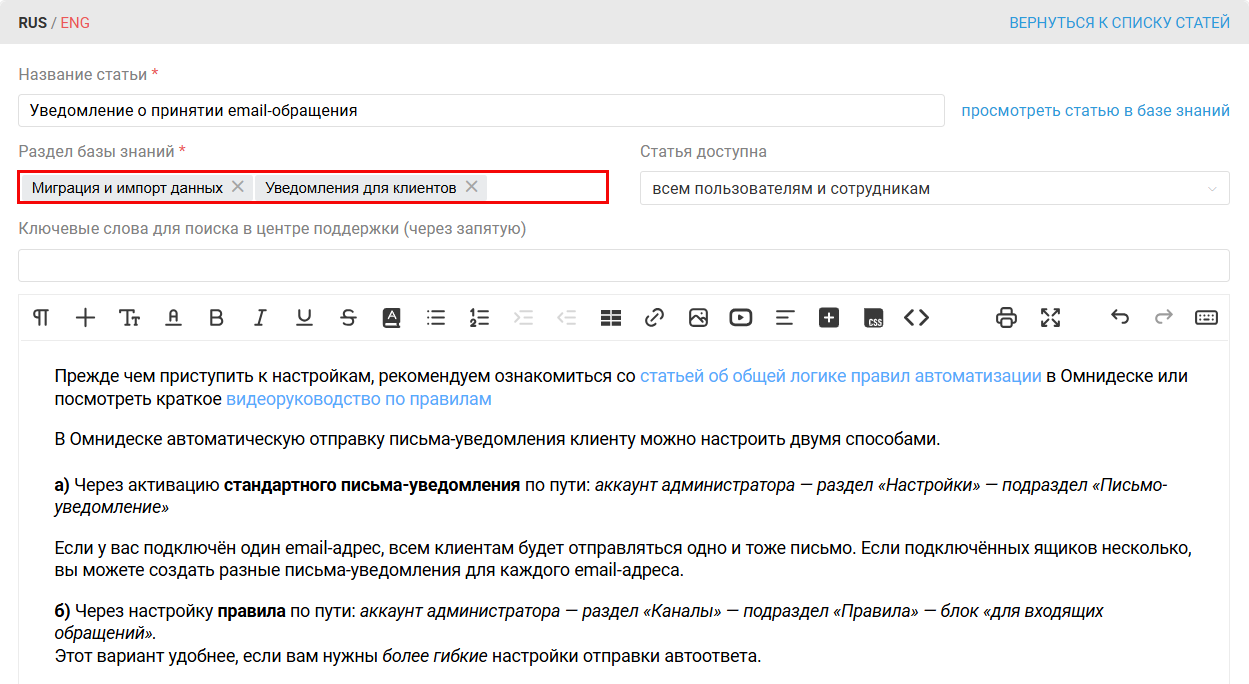Toggle fullscreen editor mode
Image resolution: width=1249 pixels, height=684 pixels.
[x=1050, y=318]
